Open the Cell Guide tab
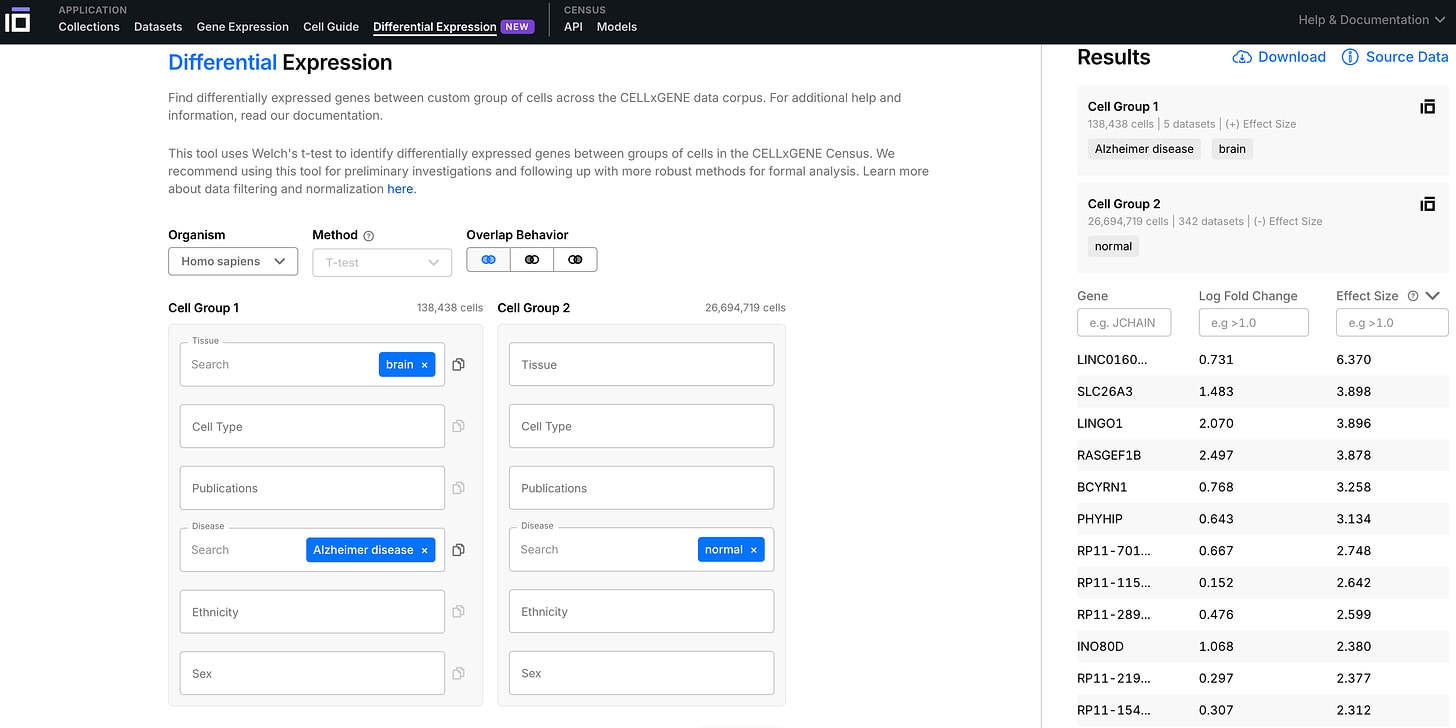The image size is (1456, 728). coord(331,27)
